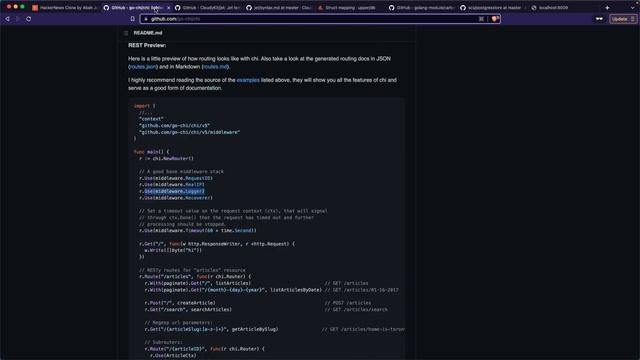Open the routes.json link
Image resolution: width=640 pixels, height=360 pixels.
point(143,67)
